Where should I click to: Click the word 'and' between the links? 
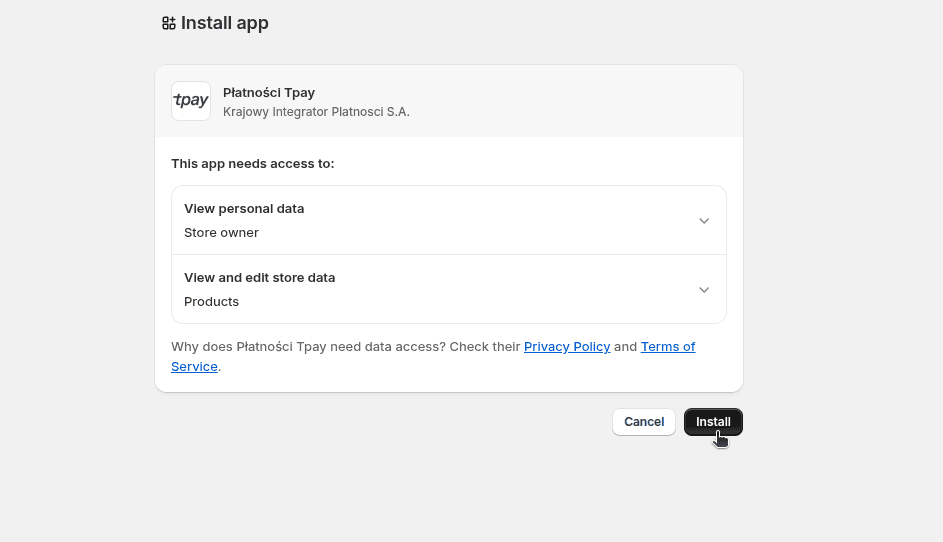[625, 346]
